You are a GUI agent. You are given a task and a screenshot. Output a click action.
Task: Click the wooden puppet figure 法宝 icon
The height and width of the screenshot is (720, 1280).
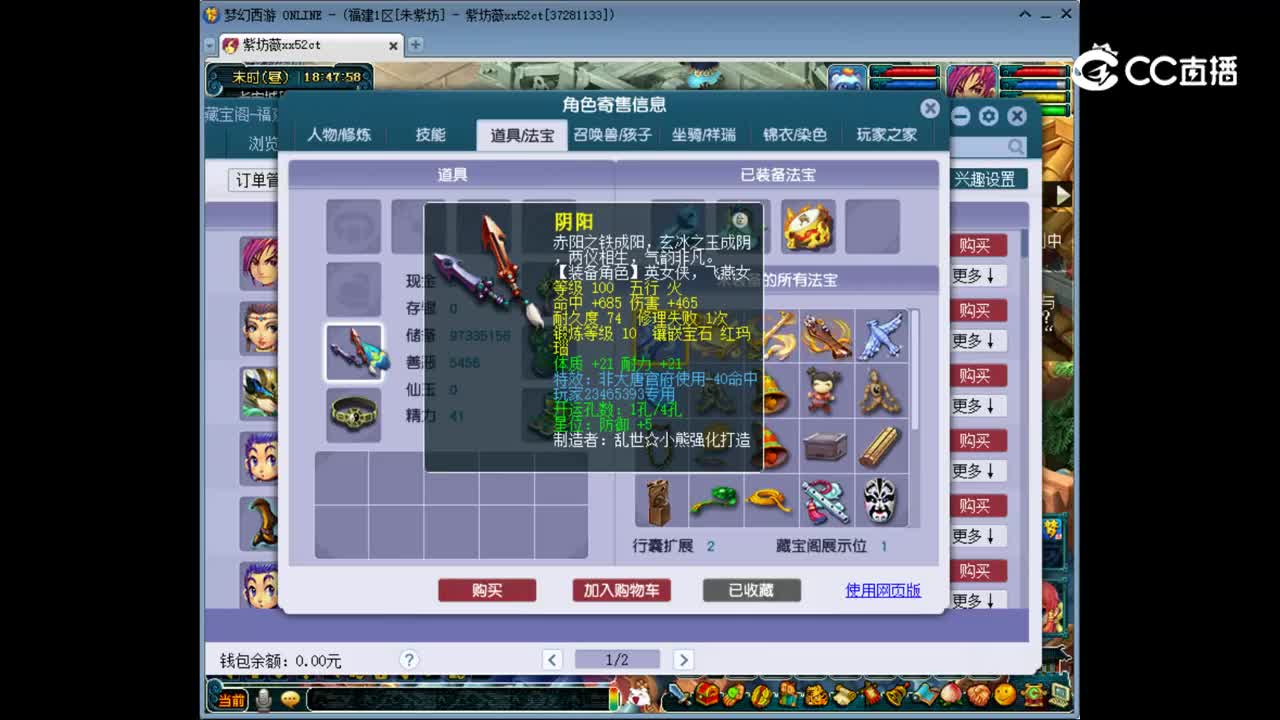tap(881, 391)
